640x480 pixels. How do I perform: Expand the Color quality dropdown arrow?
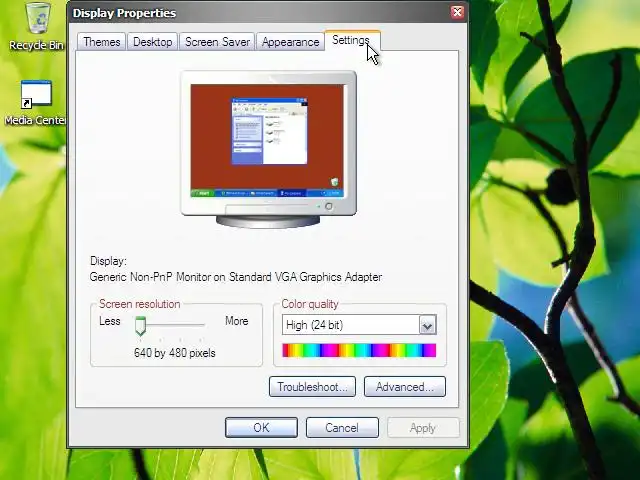pos(427,325)
